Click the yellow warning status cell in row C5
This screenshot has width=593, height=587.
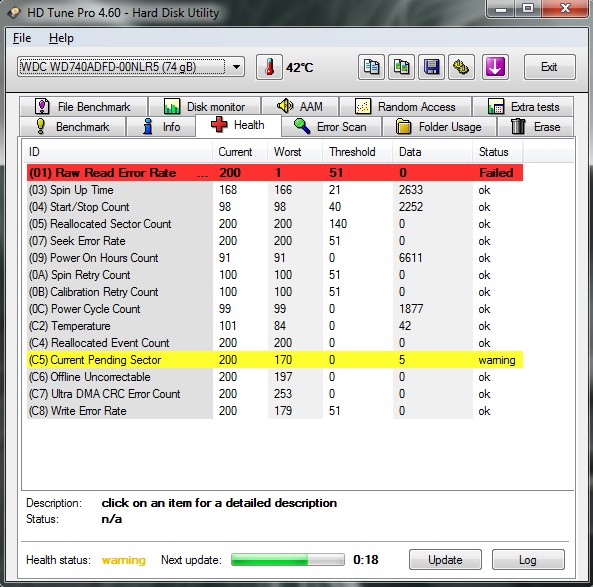497,360
